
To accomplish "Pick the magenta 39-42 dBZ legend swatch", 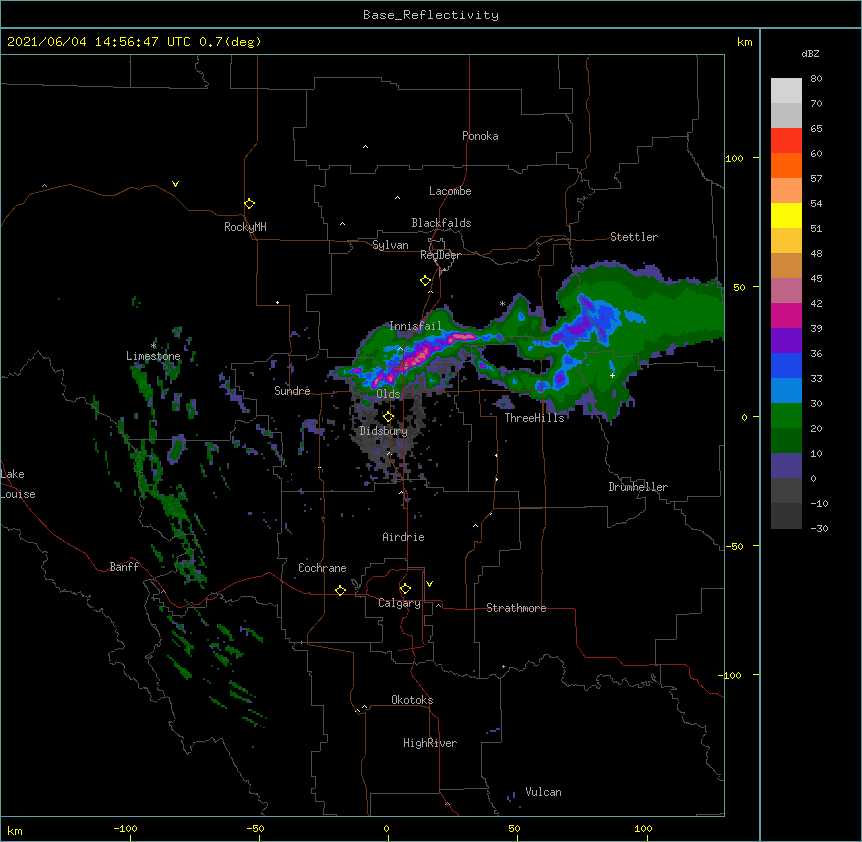I will (786, 315).
